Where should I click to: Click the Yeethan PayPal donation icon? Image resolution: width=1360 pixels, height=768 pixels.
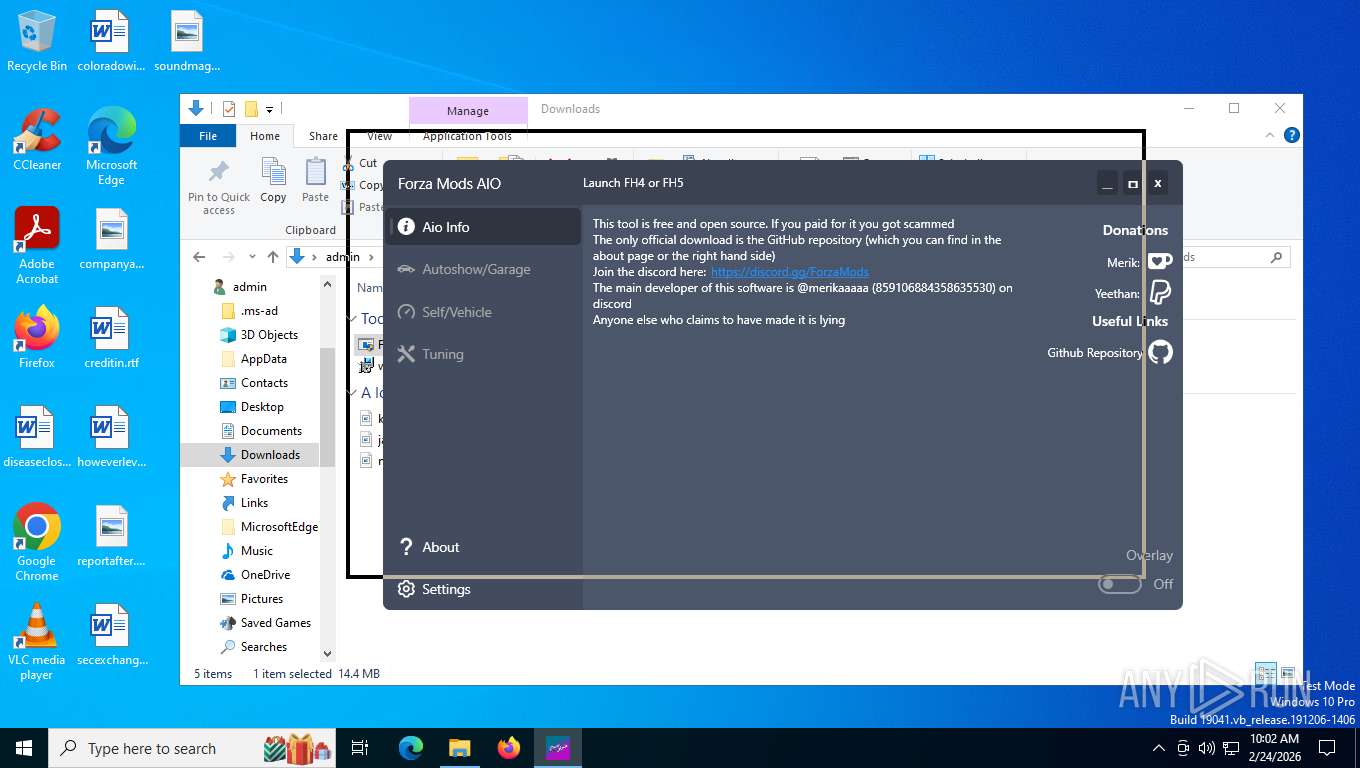pyautogui.click(x=1160, y=293)
